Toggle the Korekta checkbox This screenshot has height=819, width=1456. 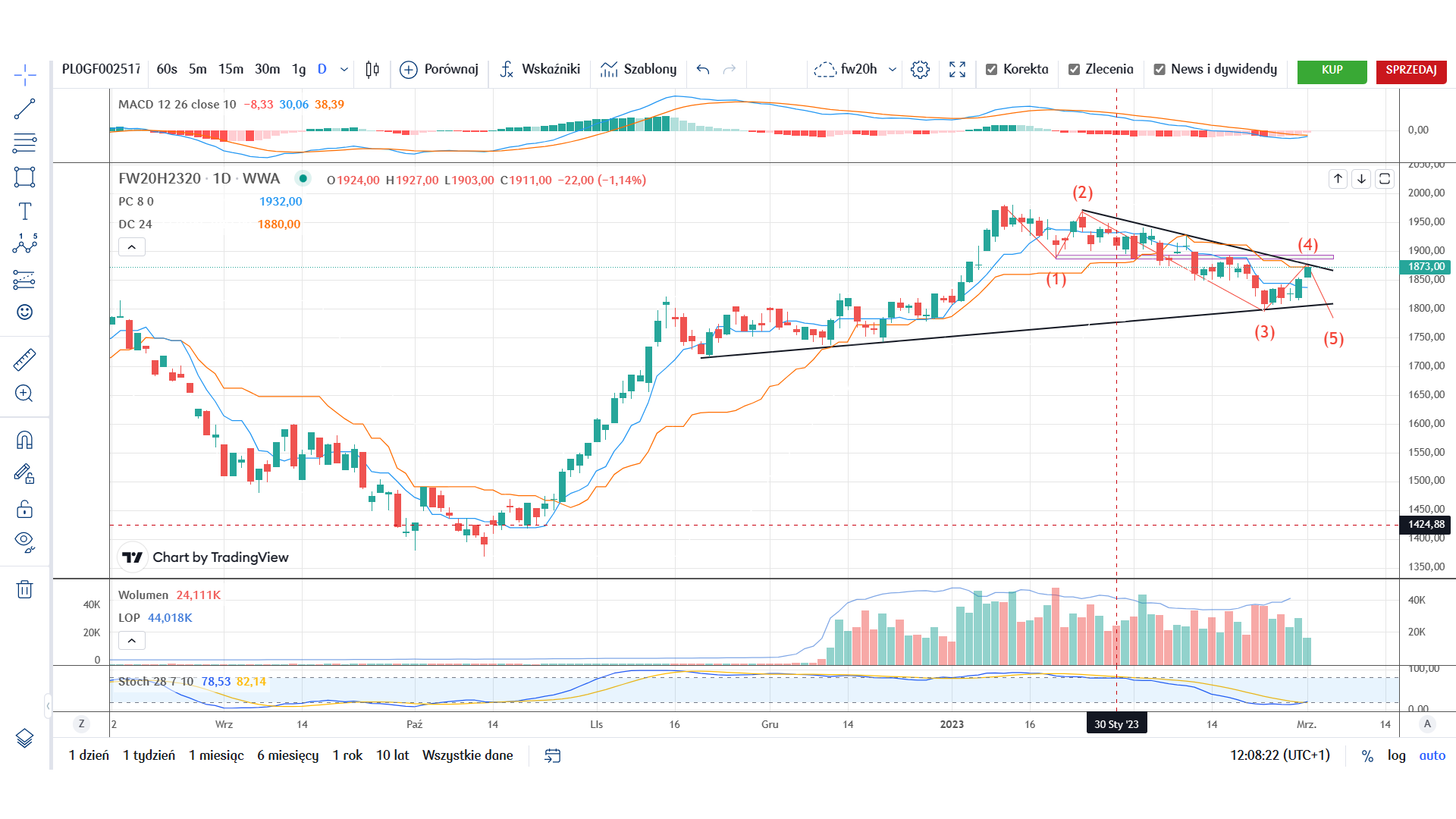(991, 70)
